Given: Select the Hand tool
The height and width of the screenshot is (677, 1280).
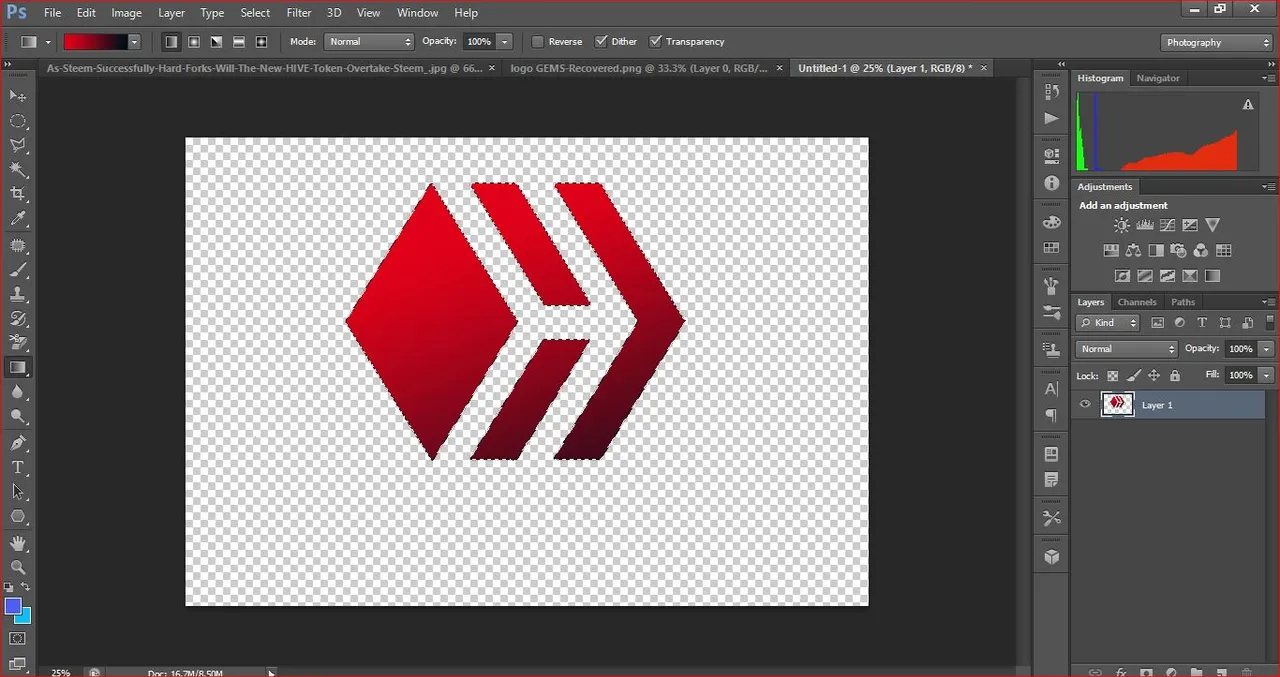Looking at the screenshot, I should (x=18, y=543).
